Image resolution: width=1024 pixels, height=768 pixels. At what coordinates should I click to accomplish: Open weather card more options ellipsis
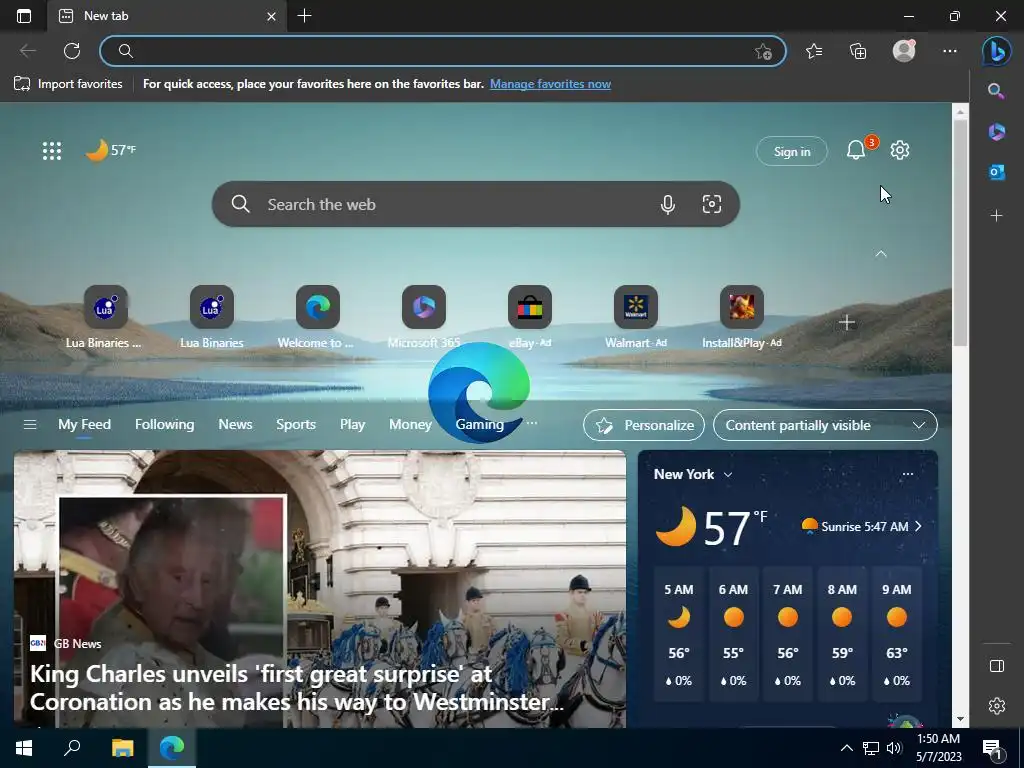[x=908, y=474]
